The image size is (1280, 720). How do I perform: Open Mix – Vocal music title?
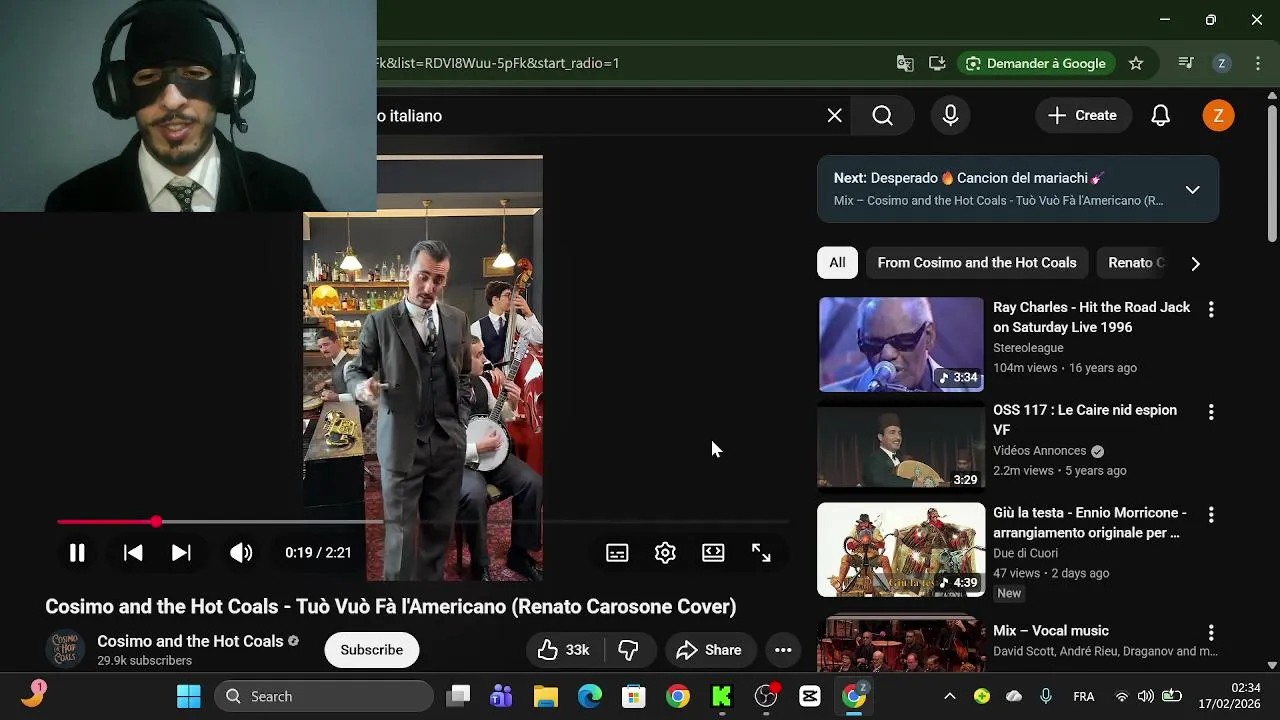click(1051, 631)
